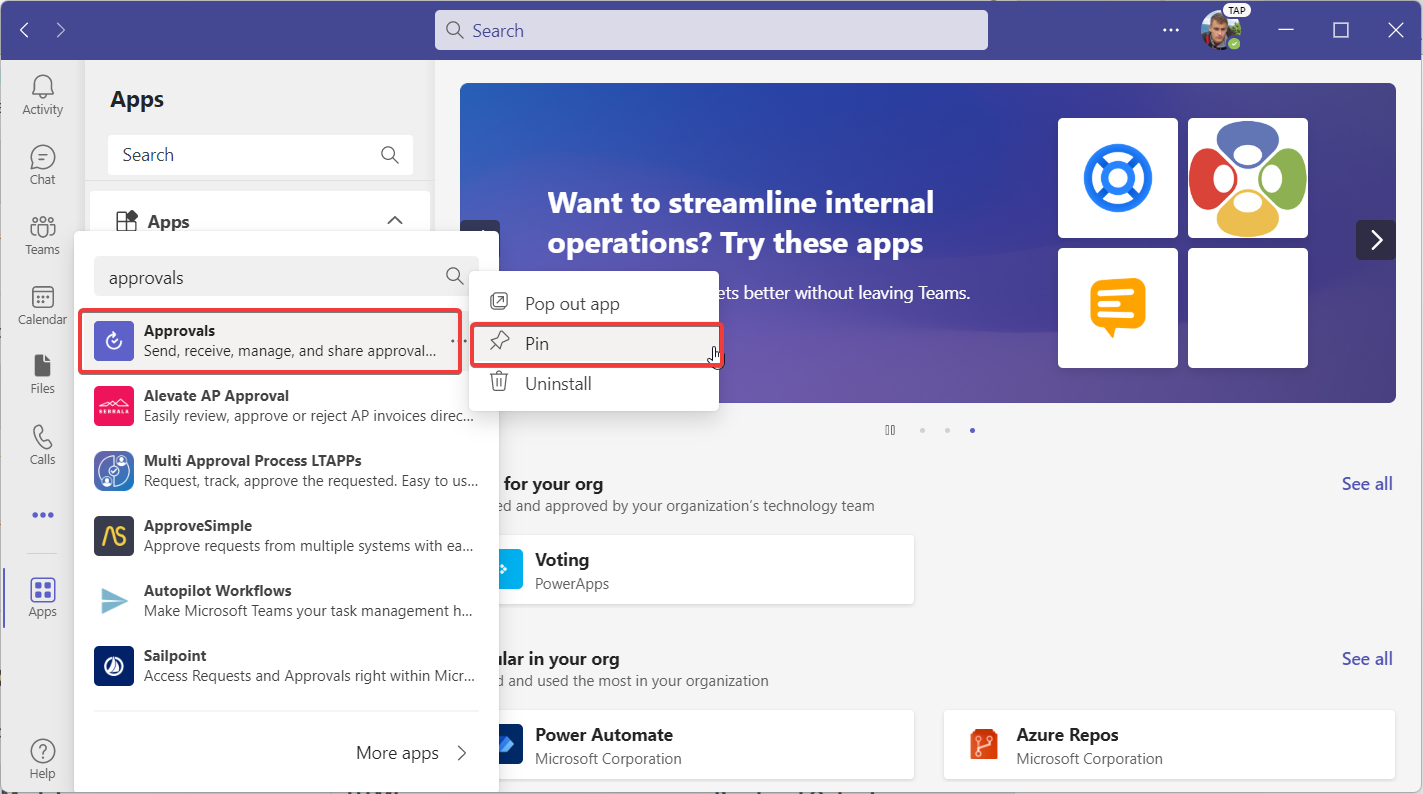
Task: Open More apps chevron link
Action: point(412,753)
